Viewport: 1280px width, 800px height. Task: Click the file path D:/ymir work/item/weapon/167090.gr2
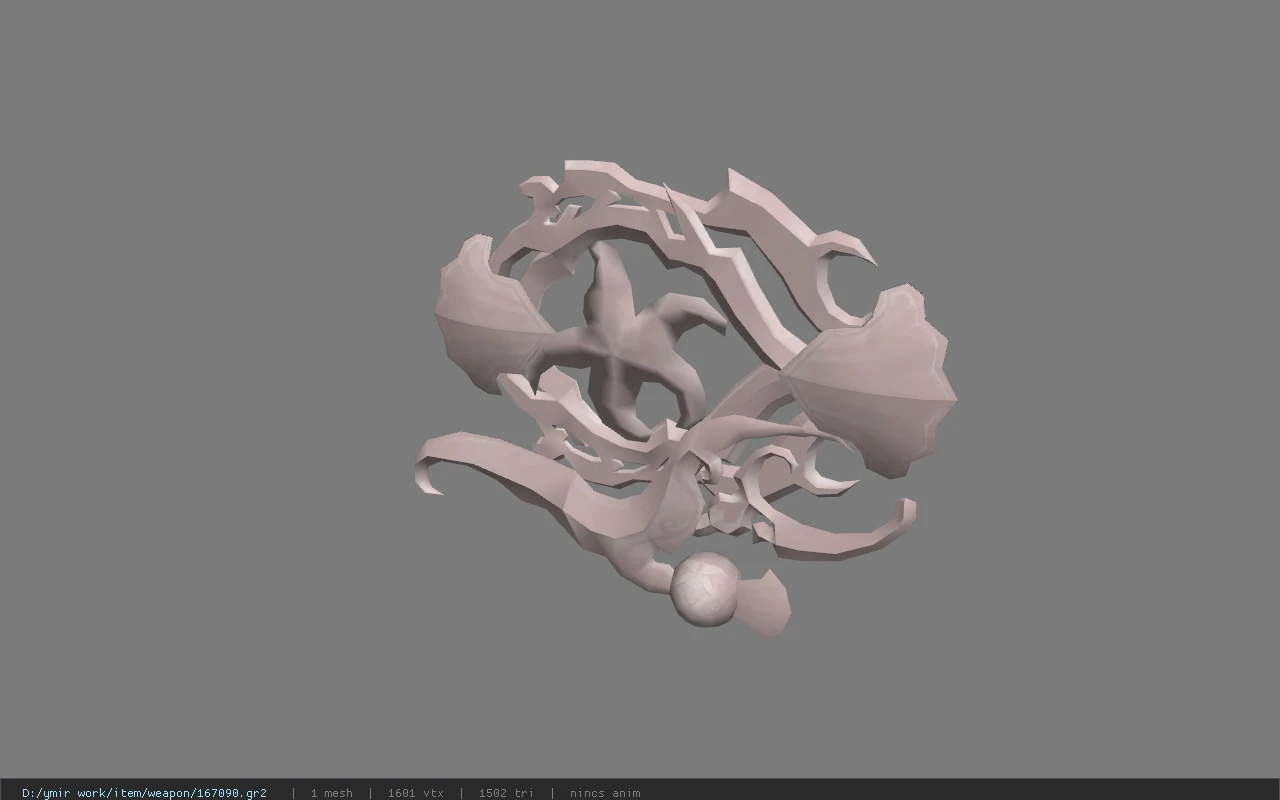coord(144,793)
